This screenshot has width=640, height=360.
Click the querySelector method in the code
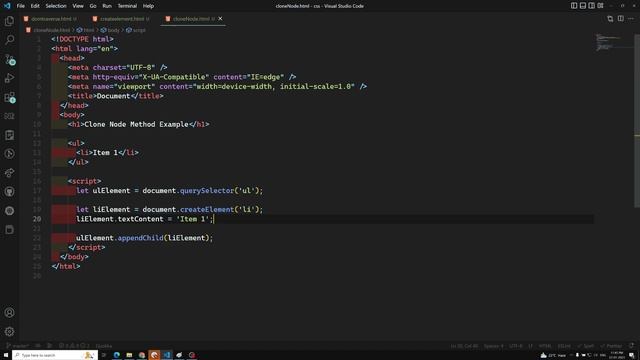[207, 191]
